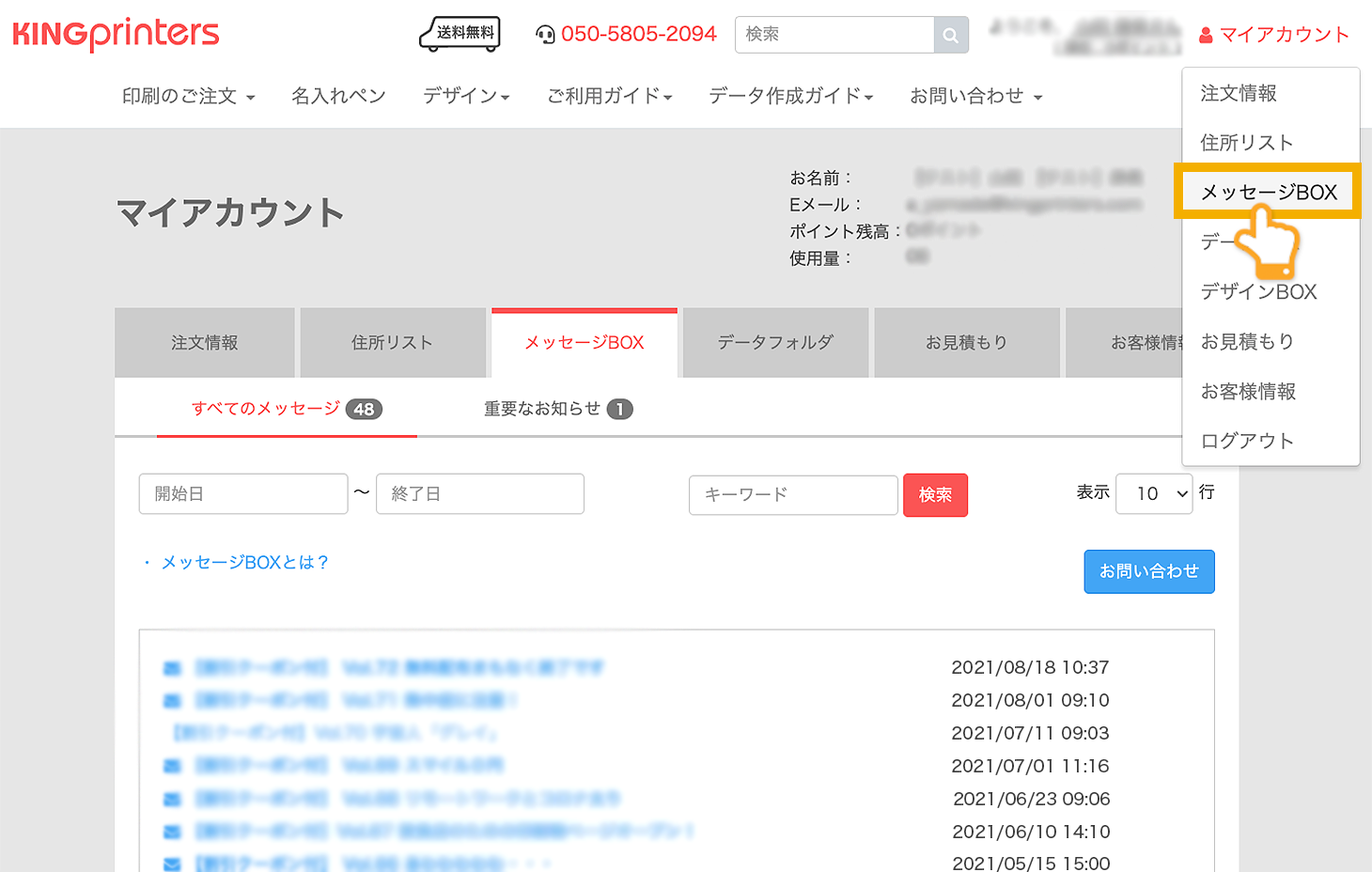This screenshot has width=1372, height=872.
Task: Switch to the 注文情報 tab
Action: [205, 343]
